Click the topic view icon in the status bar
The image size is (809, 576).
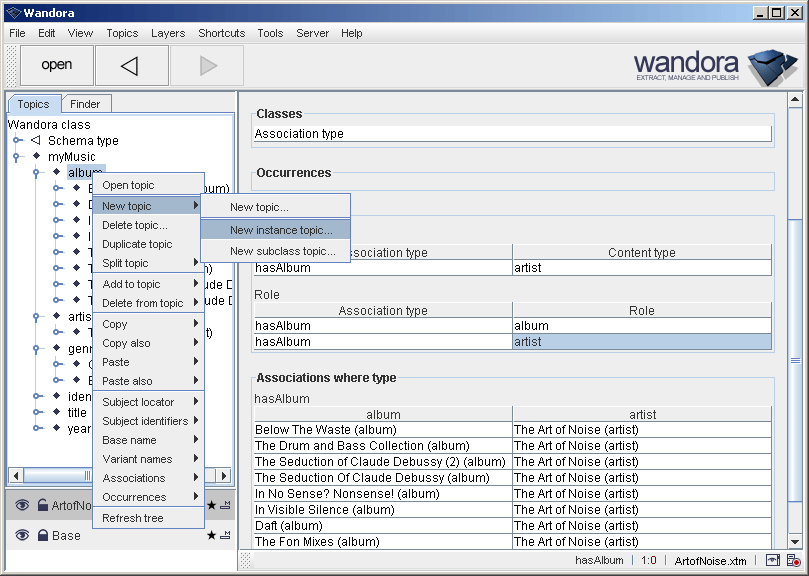769,560
